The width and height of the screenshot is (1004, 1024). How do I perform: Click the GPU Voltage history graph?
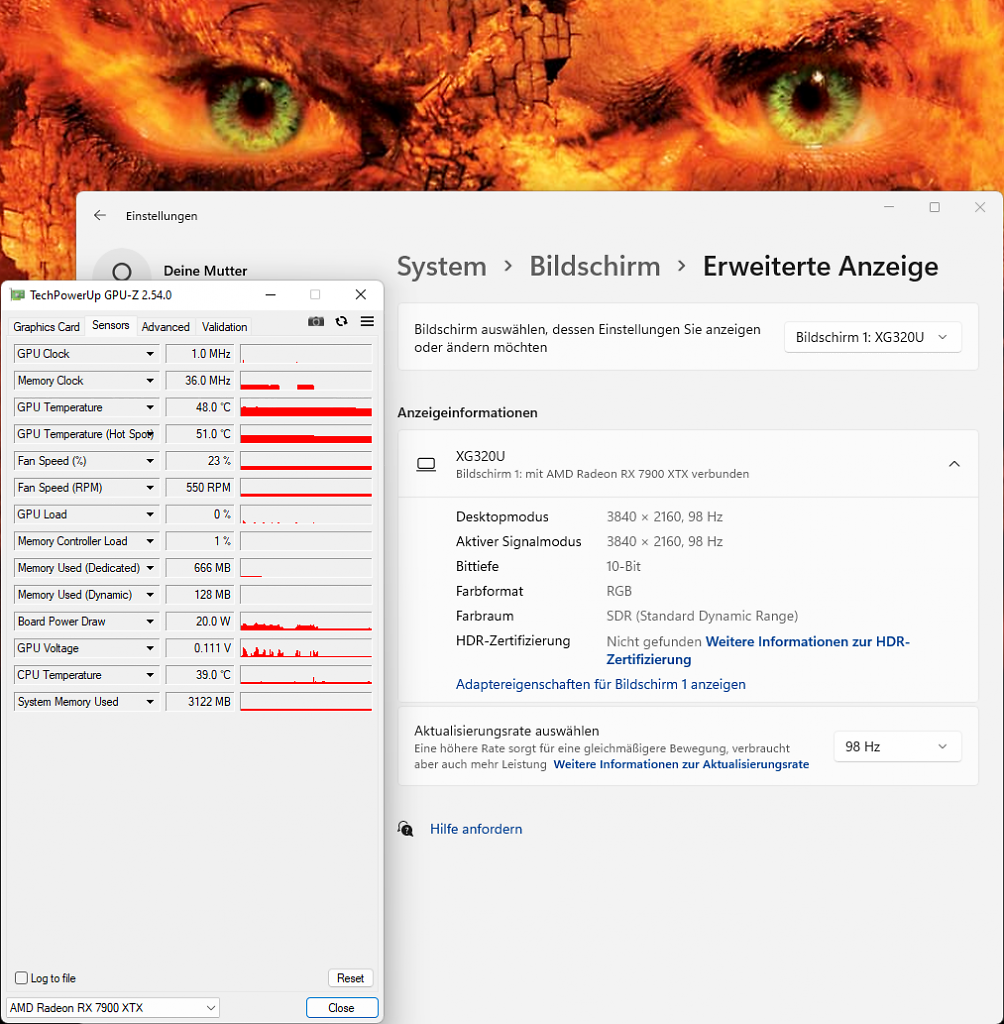(x=306, y=648)
